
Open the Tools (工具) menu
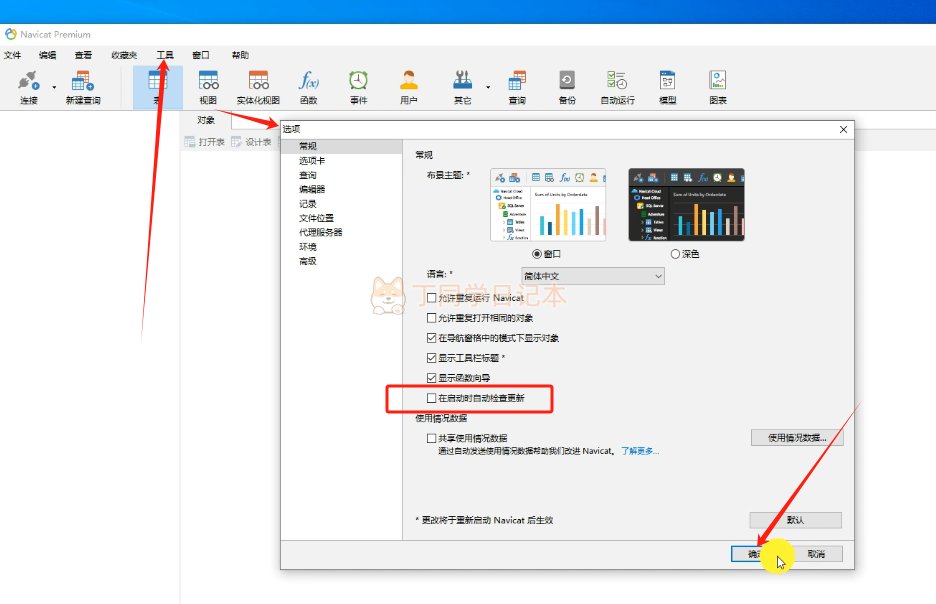[x=165, y=55]
